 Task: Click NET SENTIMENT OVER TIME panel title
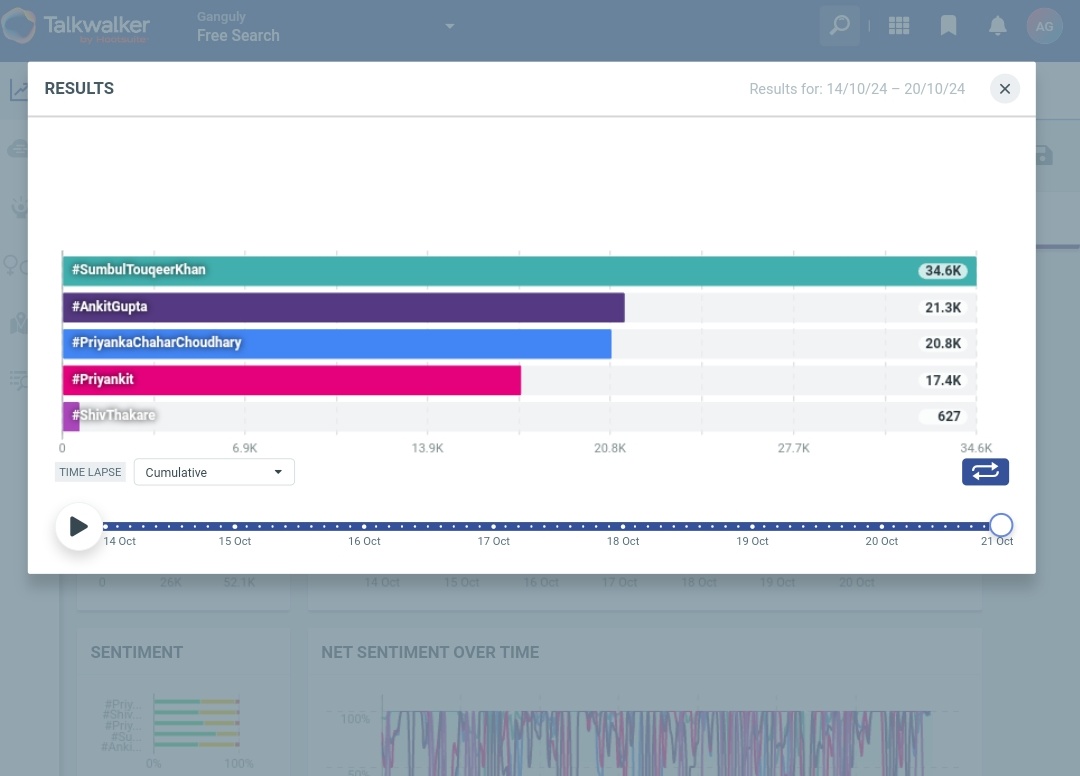coord(430,652)
